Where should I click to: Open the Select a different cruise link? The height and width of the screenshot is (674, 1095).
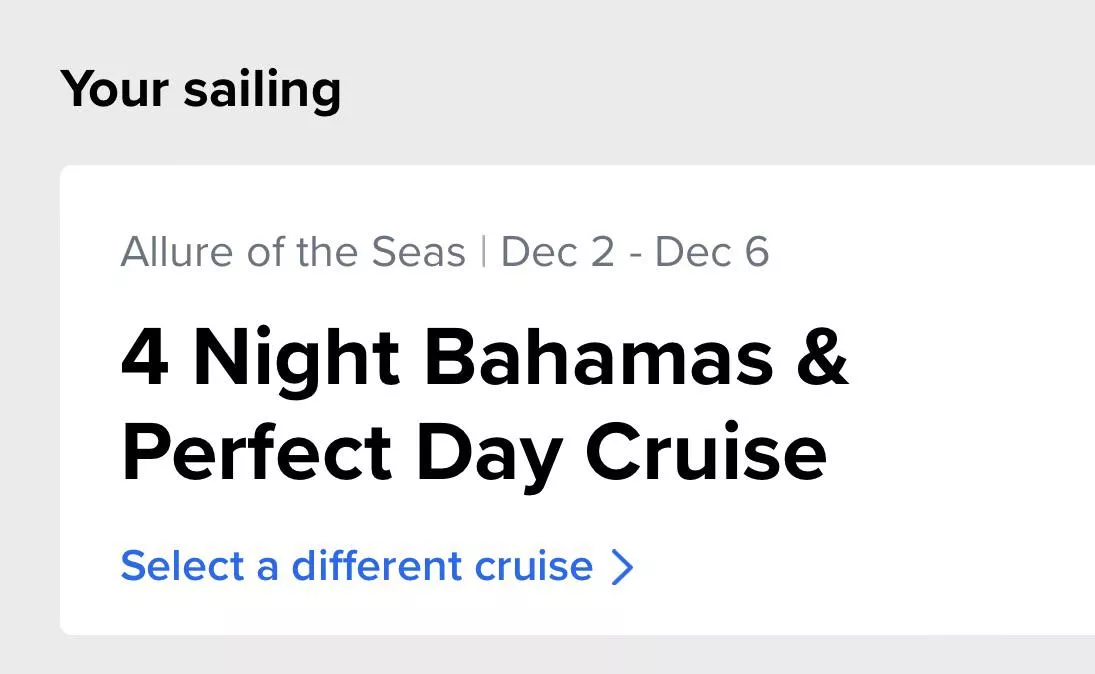(x=356, y=567)
